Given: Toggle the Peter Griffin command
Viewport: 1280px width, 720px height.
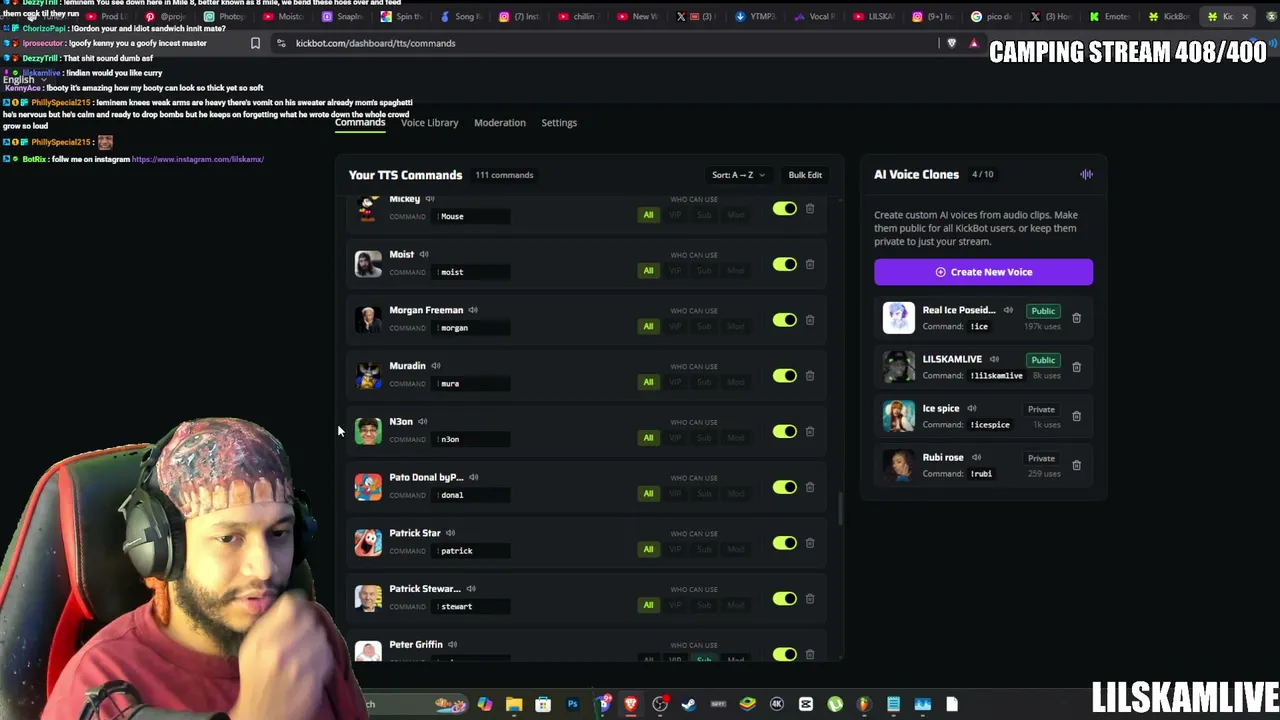Looking at the screenshot, I should [785, 654].
